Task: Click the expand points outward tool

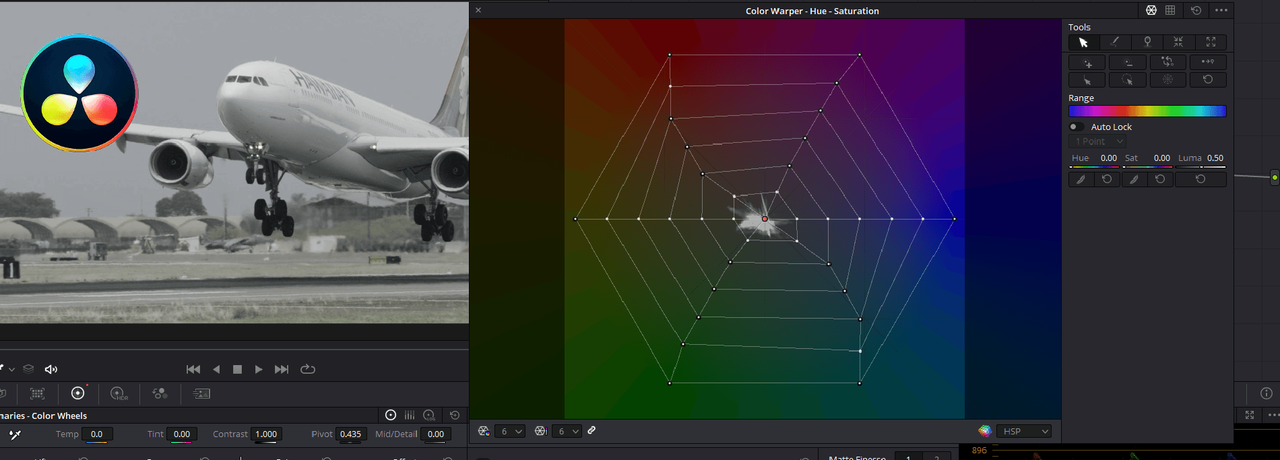Action: tap(1211, 42)
